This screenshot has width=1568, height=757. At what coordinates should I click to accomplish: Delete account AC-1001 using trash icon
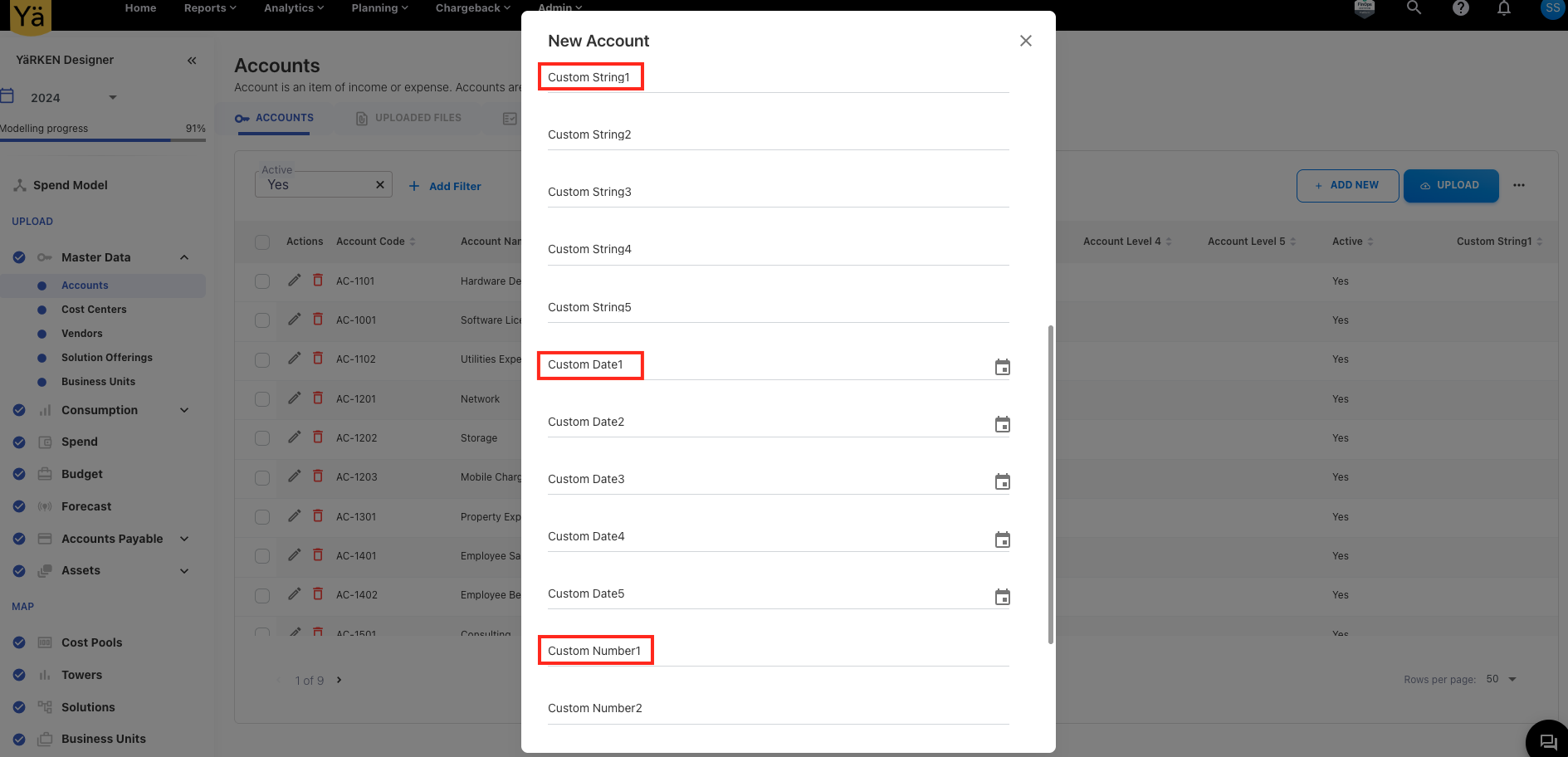click(x=318, y=320)
